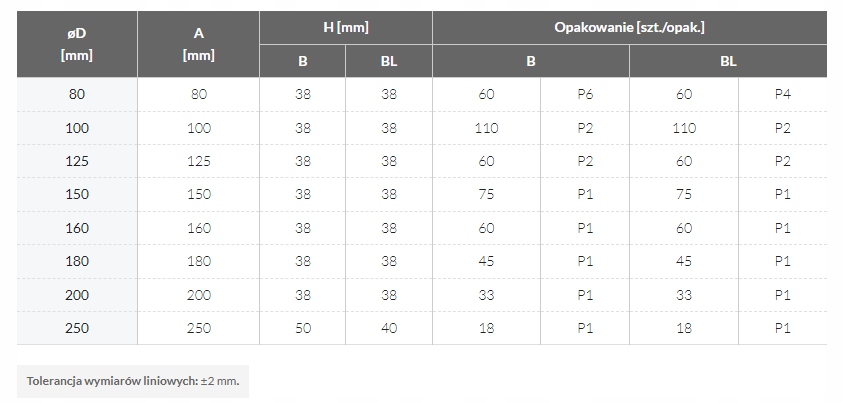Click the H value 50 in the 250 row
Image resolution: width=844 pixels, height=403 pixels.
coord(302,329)
